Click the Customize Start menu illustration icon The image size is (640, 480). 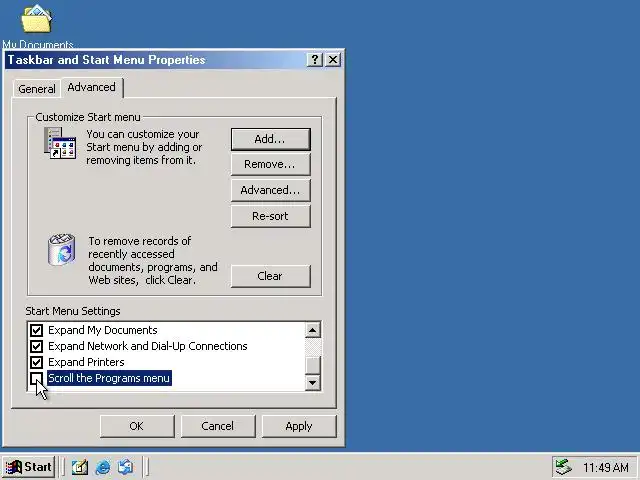(x=60, y=143)
